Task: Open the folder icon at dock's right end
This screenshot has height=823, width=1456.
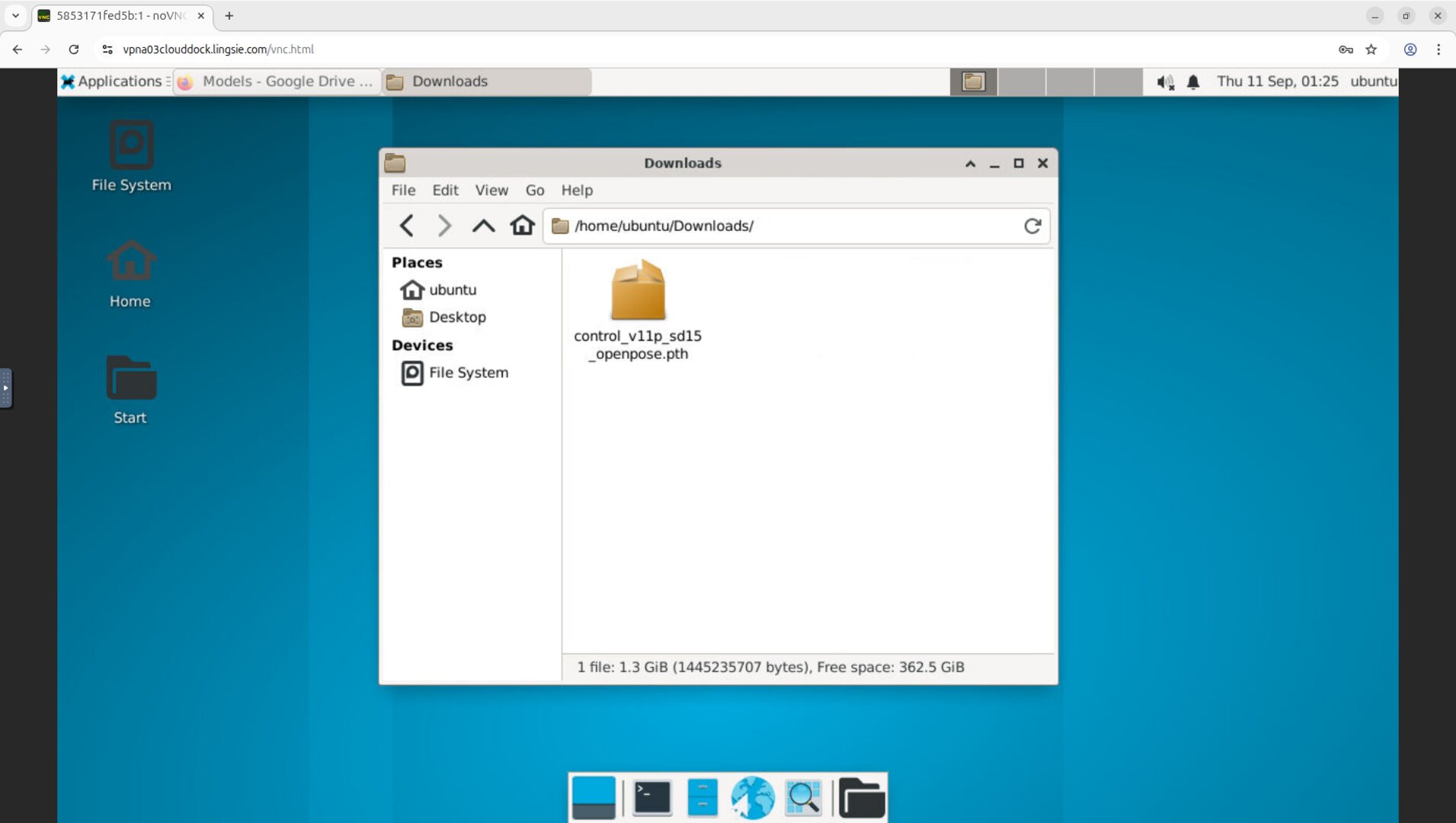Action: click(x=862, y=797)
